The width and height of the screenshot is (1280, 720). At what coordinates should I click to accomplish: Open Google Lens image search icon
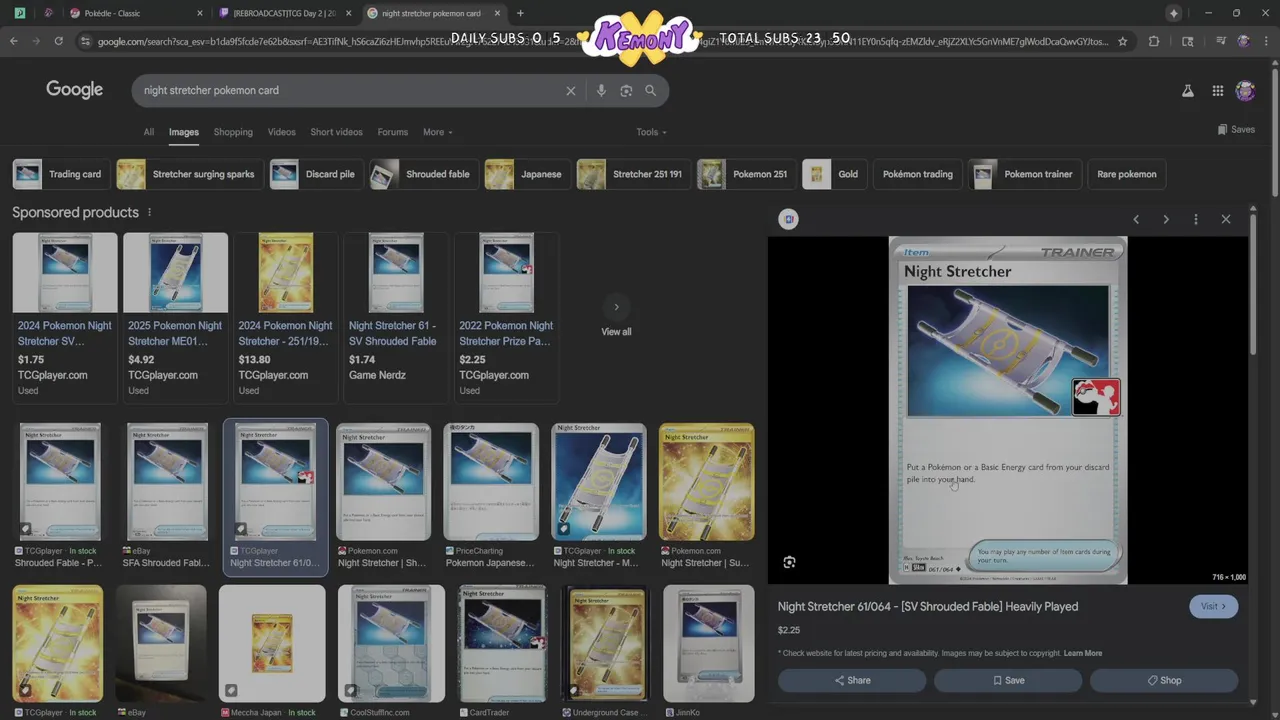point(626,90)
